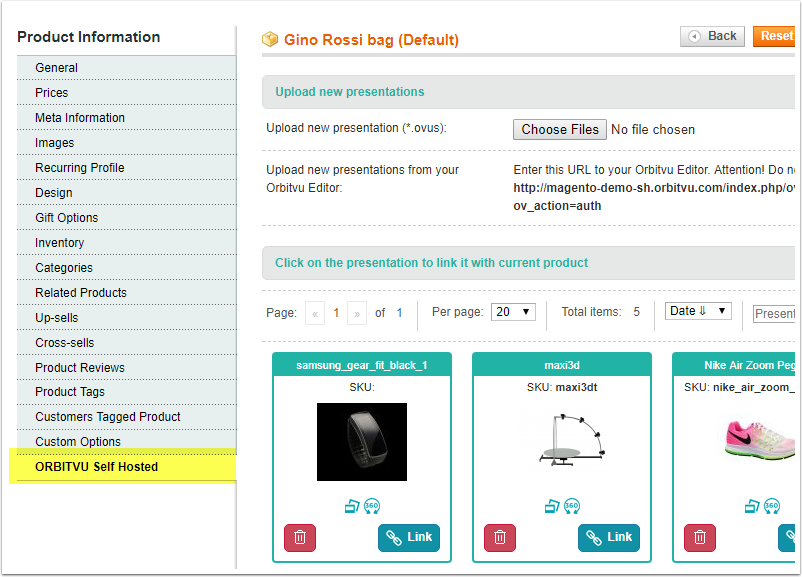This screenshot has width=802, height=577.
Task: Open the Date sort order dropdown
Action: [698, 311]
